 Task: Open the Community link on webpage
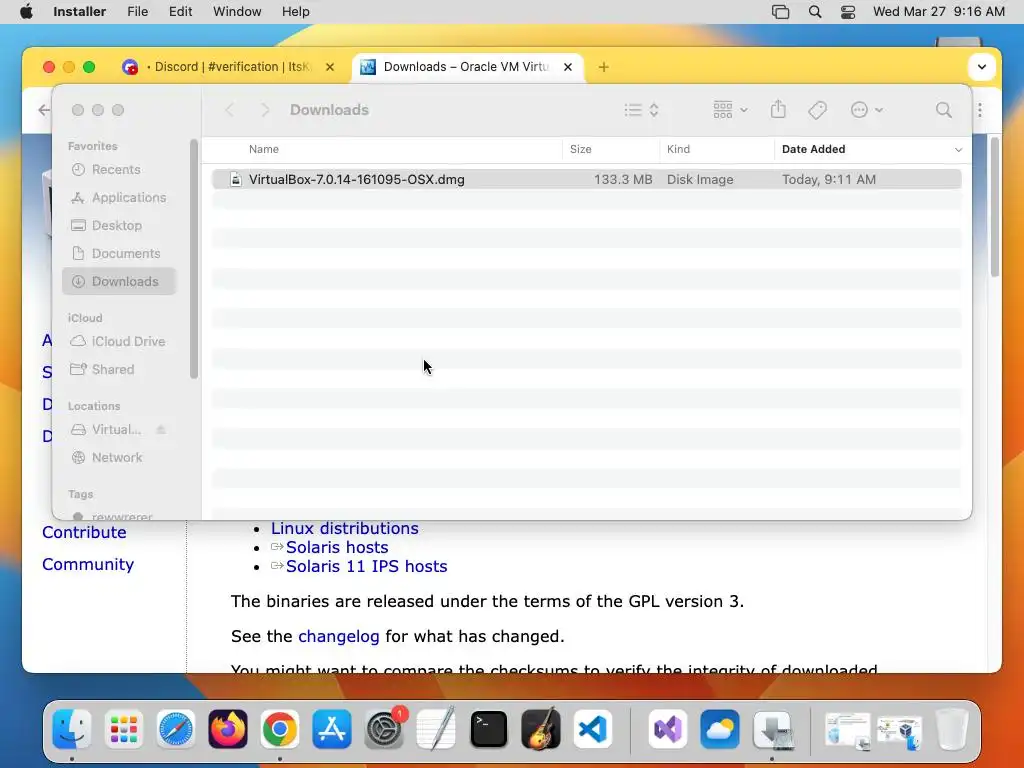point(88,564)
